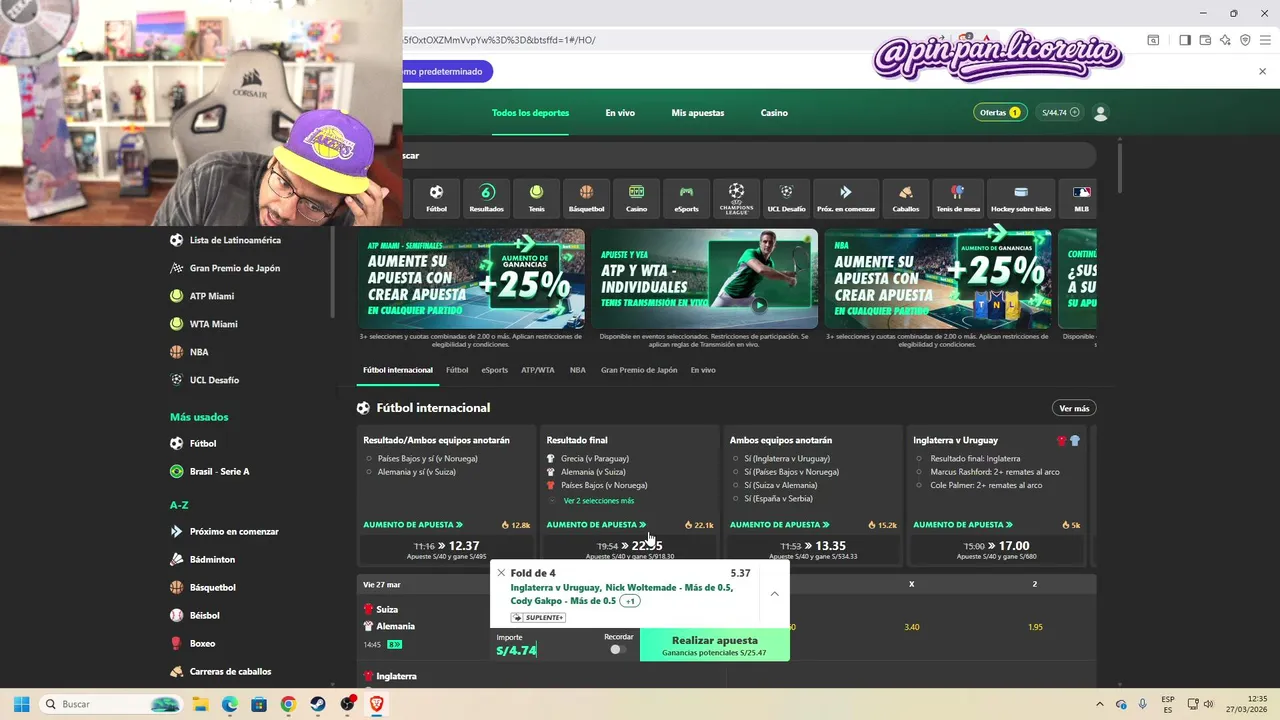The height and width of the screenshot is (720, 1280).
Task: Select the Tenis shortcut tile
Action: click(x=537, y=198)
